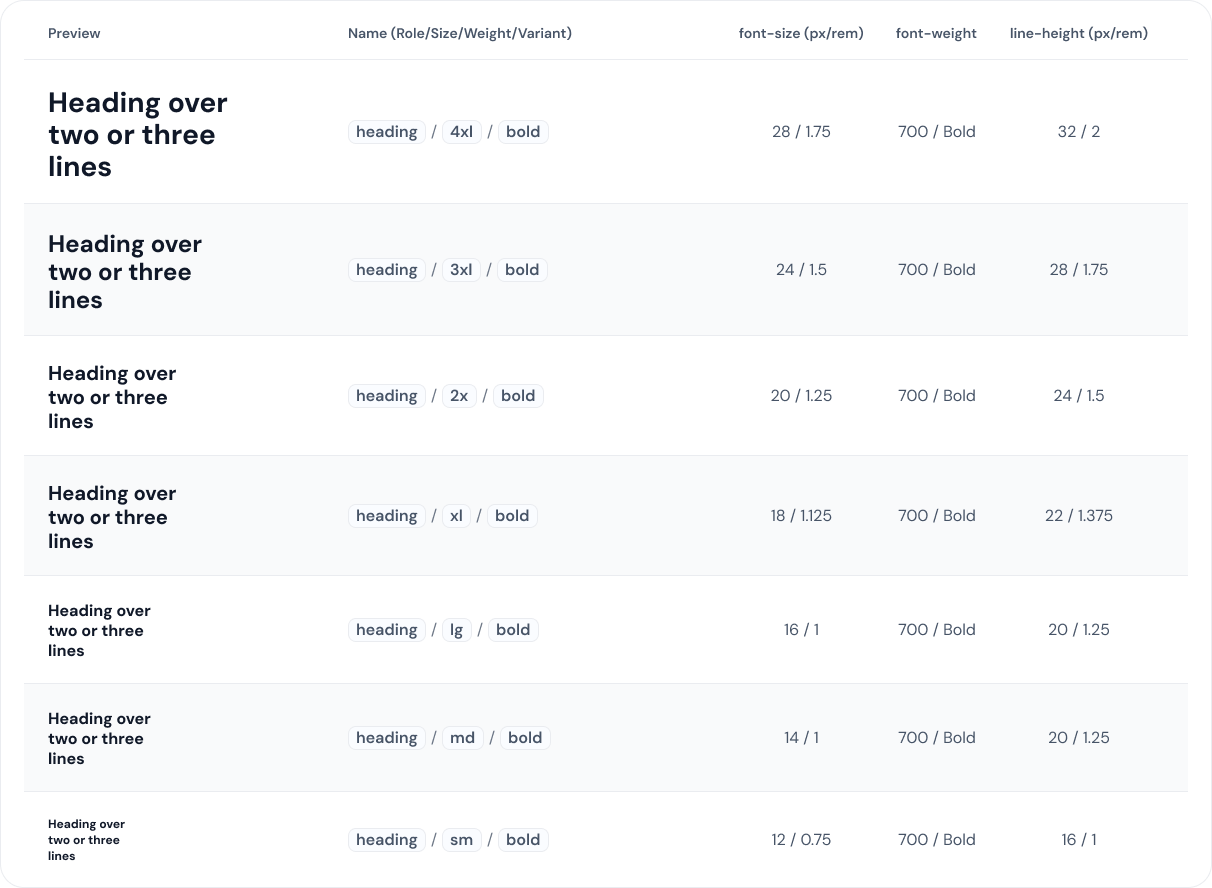Select '700 / Bold' in the lg row
This screenshot has height=888, width=1212.
pyautogui.click(x=936, y=629)
